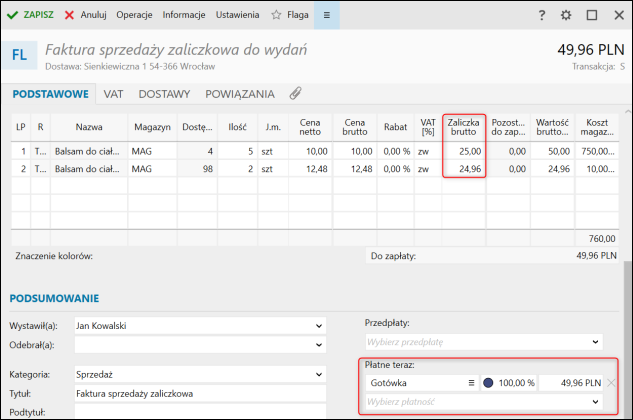Screen dimensions: 633x420
Task: Click the Gotówka payment list icon
Action: (471, 383)
